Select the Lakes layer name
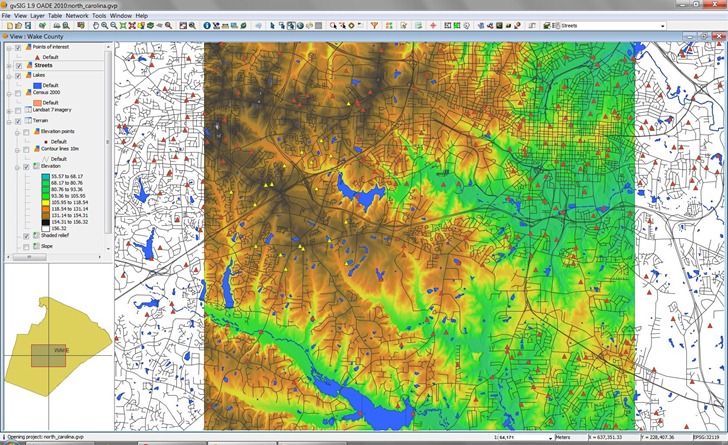This screenshot has height=445, width=728. (40, 76)
